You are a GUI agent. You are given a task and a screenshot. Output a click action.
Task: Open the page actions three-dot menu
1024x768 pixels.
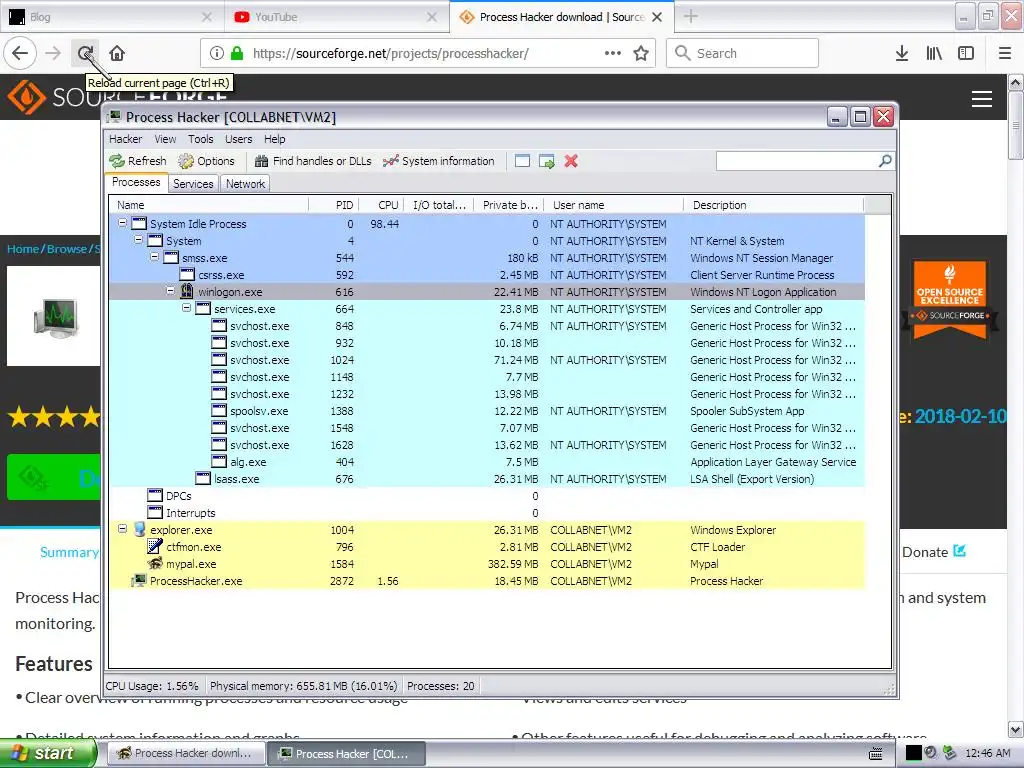(613, 53)
